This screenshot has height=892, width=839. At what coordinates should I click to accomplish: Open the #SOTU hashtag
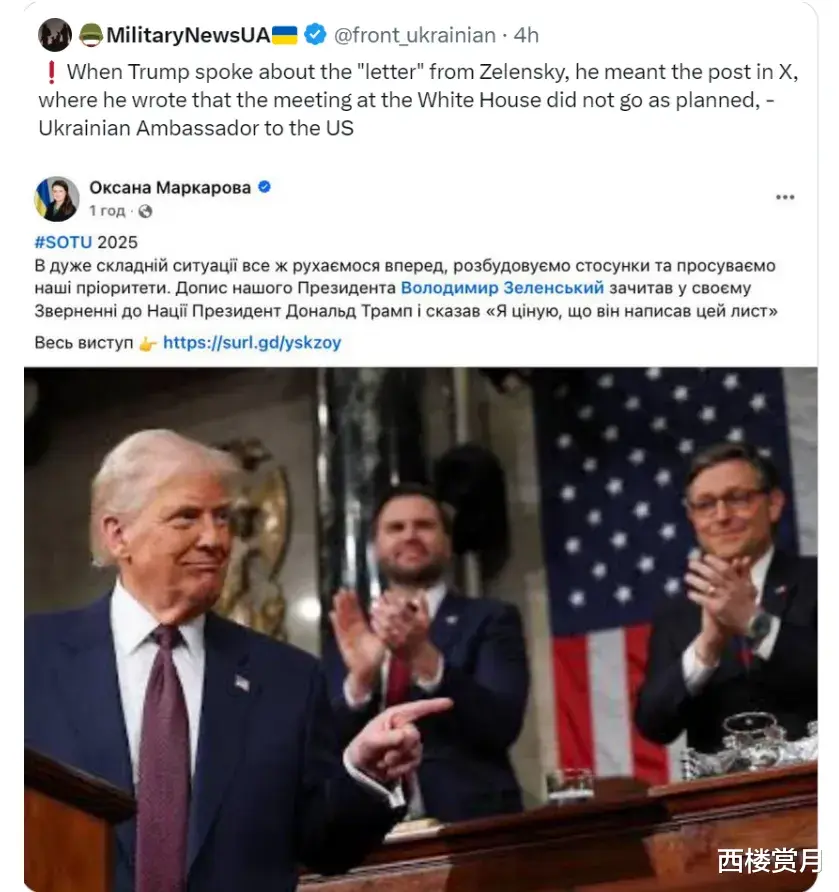click(x=63, y=242)
